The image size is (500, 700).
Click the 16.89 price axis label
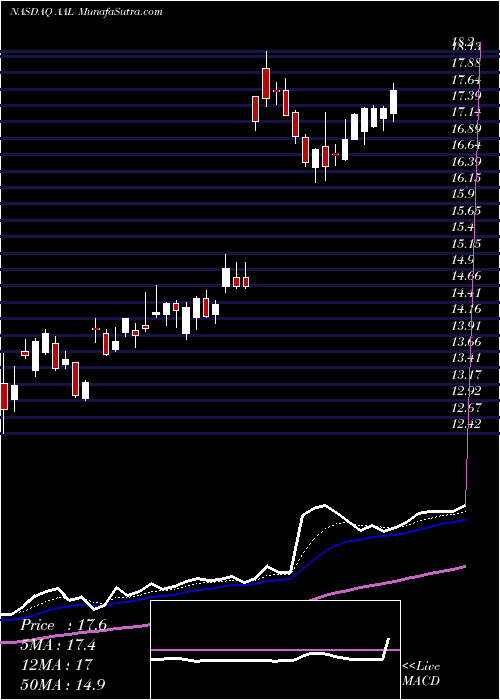pos(466,129)
